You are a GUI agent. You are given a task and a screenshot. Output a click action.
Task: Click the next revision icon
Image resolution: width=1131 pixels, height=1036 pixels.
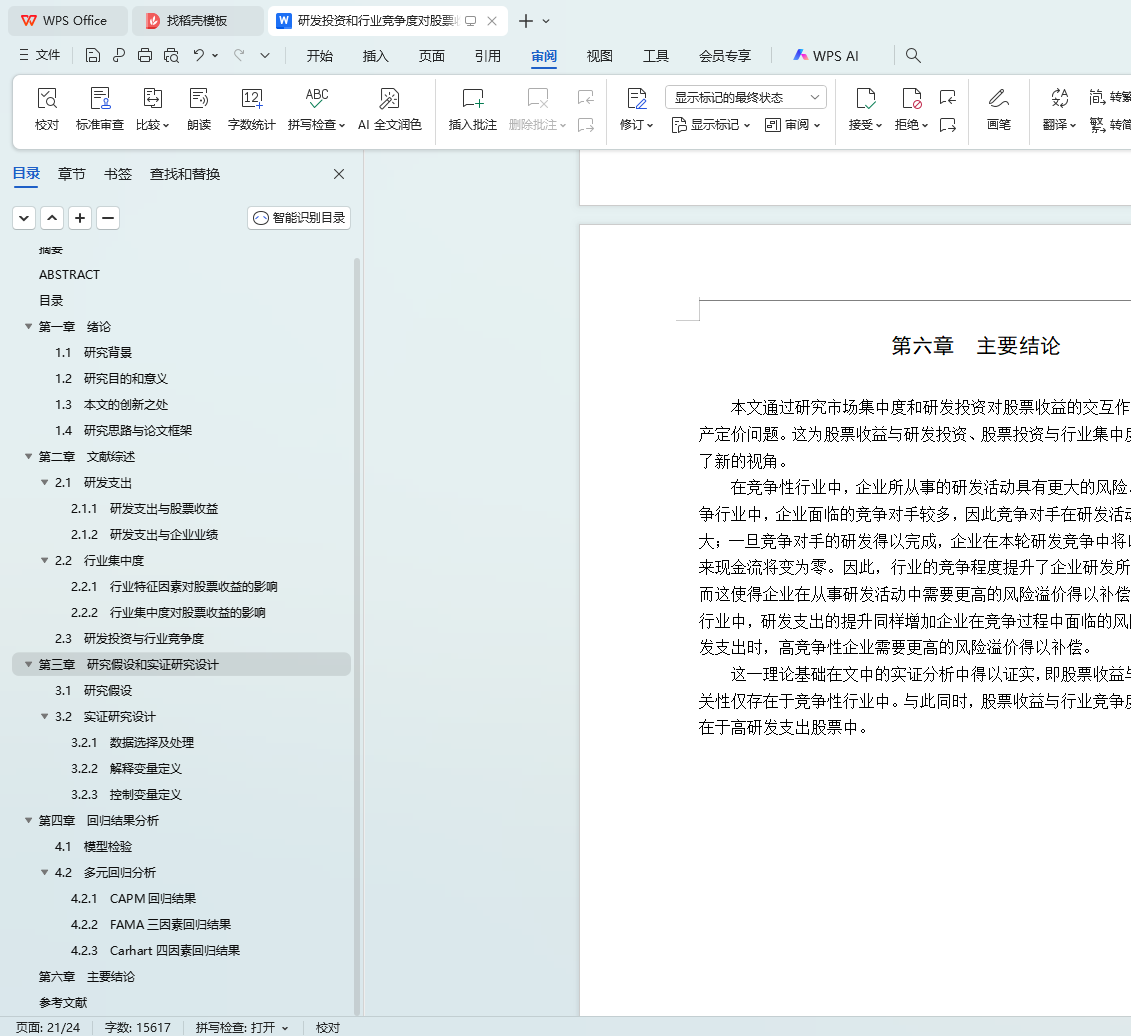tap(948, 125)
